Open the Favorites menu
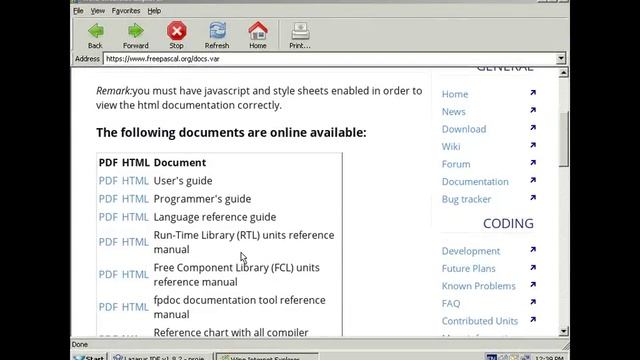This screenshot has width=640, height=360. [x=126, y=11]
